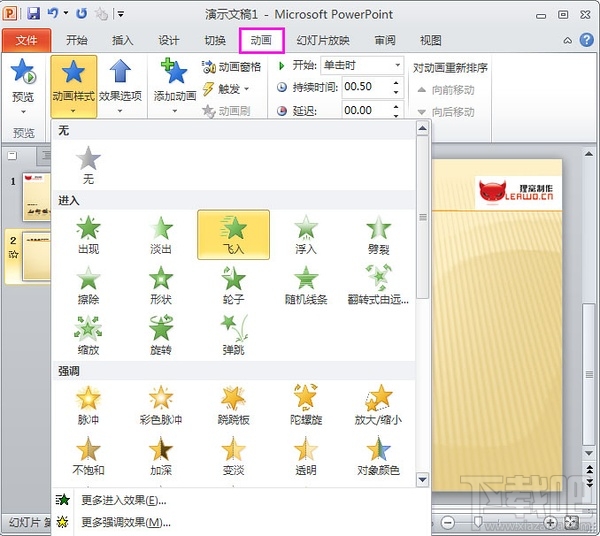Image resolution: width=600 pixels, height=536 pixels.
Task: Open the 添加动画 add animation dropdown
Action: [175, 86]
